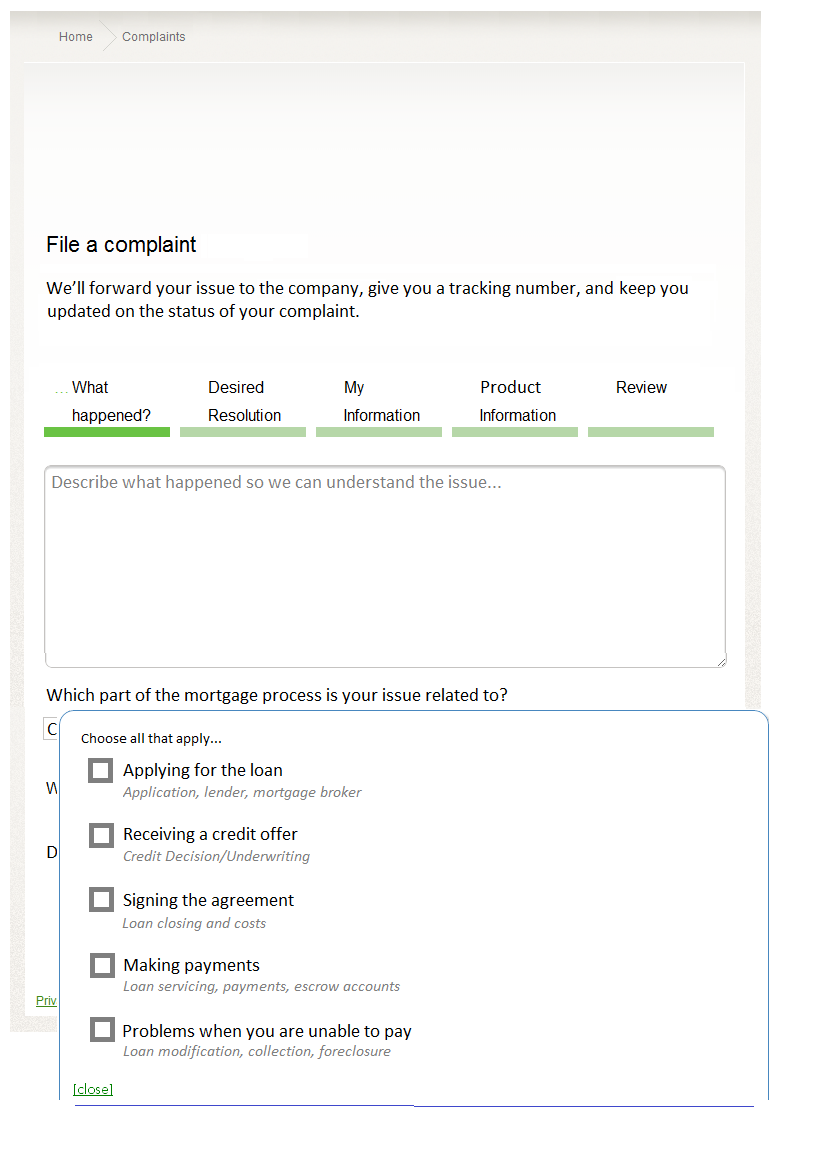
Task: Click the progress bar segment under Review
Action: 650,432
